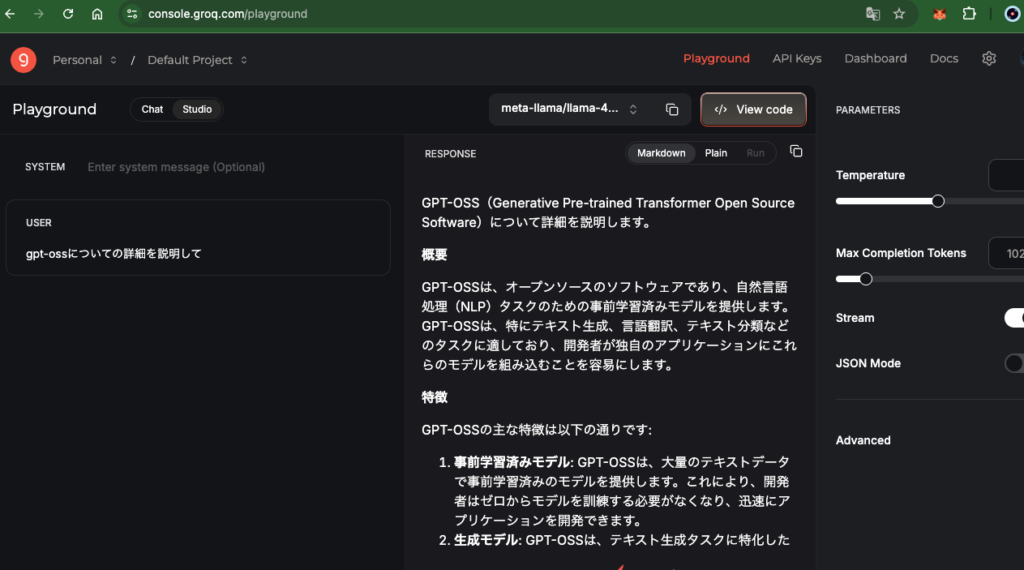The width and height of the screenshot is (1024, 570).
Task: Open site information icon in address bar
Action: click(132, 14)
